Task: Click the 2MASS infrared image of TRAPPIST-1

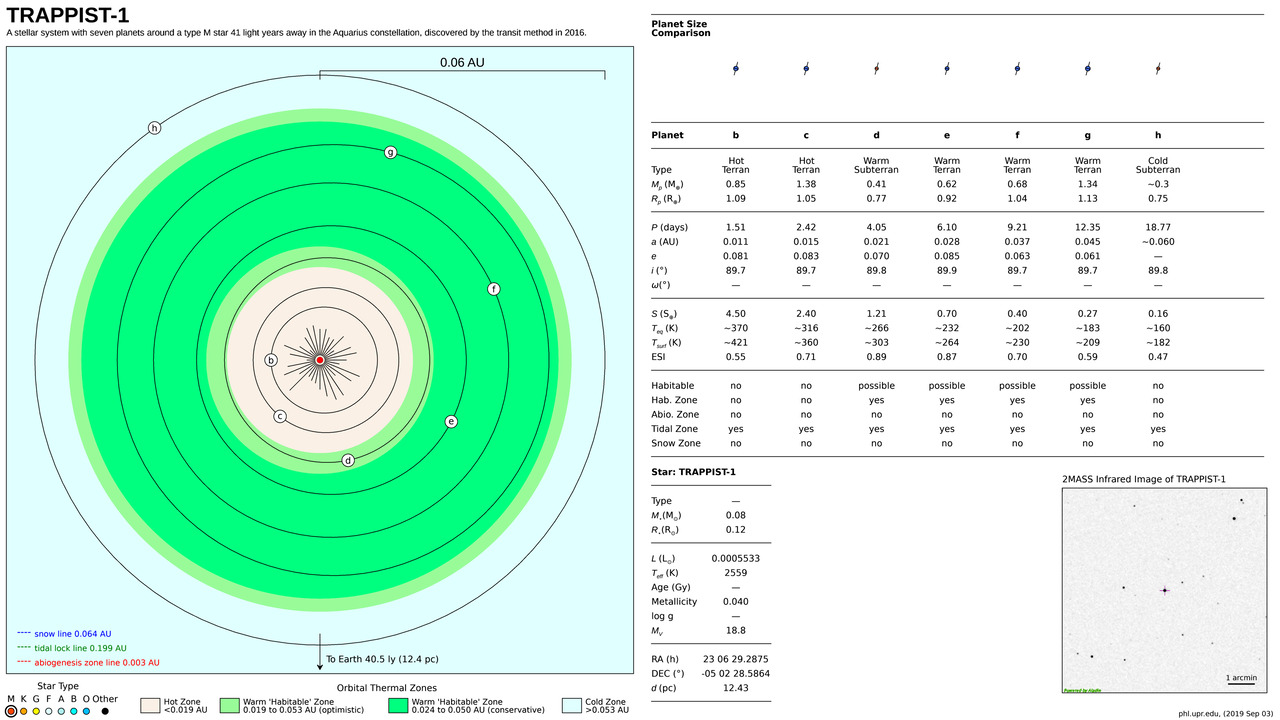Action: point(1165,590)
